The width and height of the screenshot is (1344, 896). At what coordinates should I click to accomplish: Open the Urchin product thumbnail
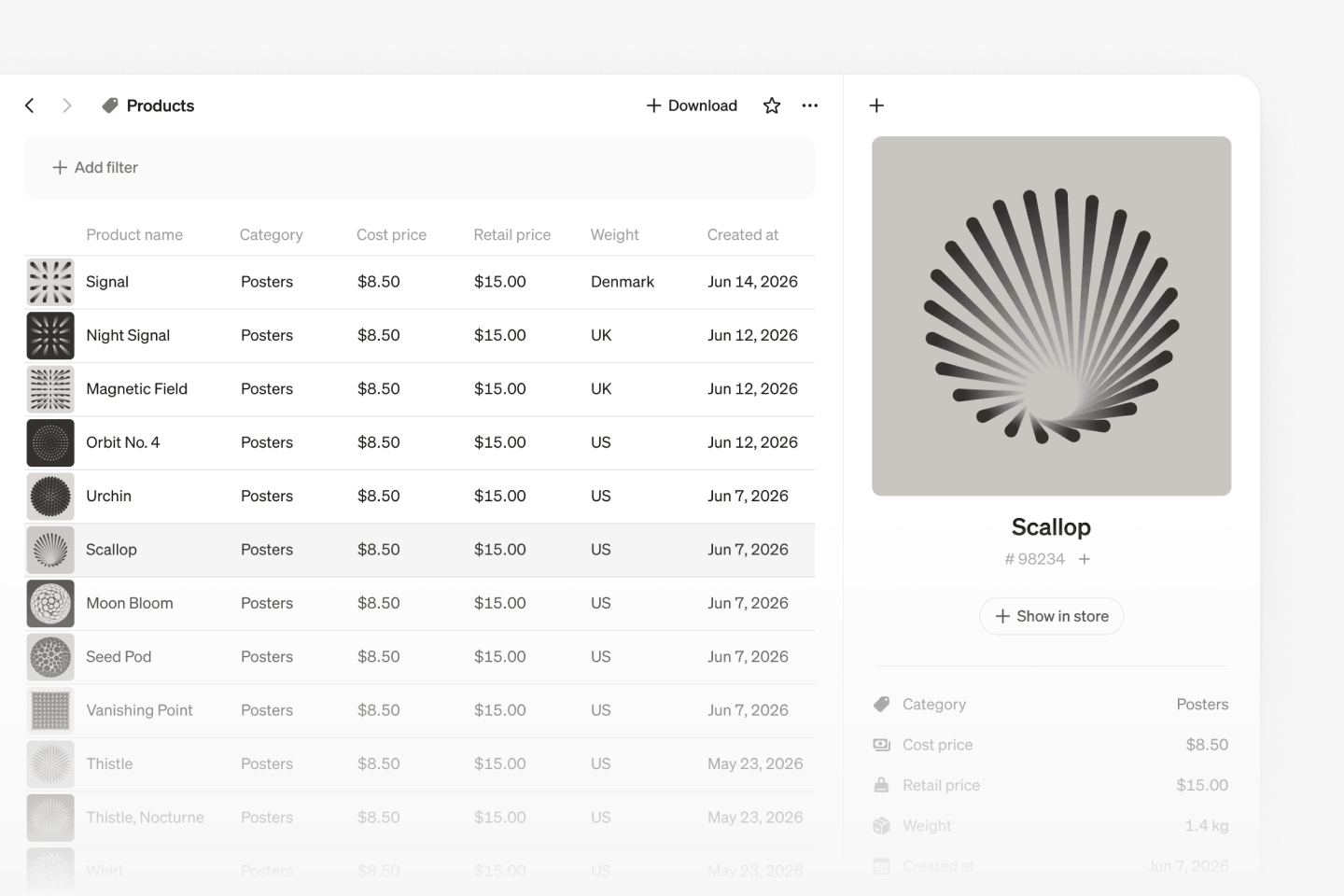(50, 497)
